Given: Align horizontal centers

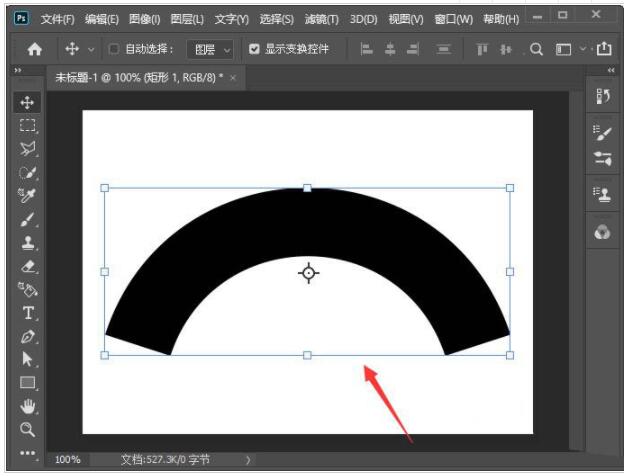Looking at the screenshot, I should click(x=390, y=49).
